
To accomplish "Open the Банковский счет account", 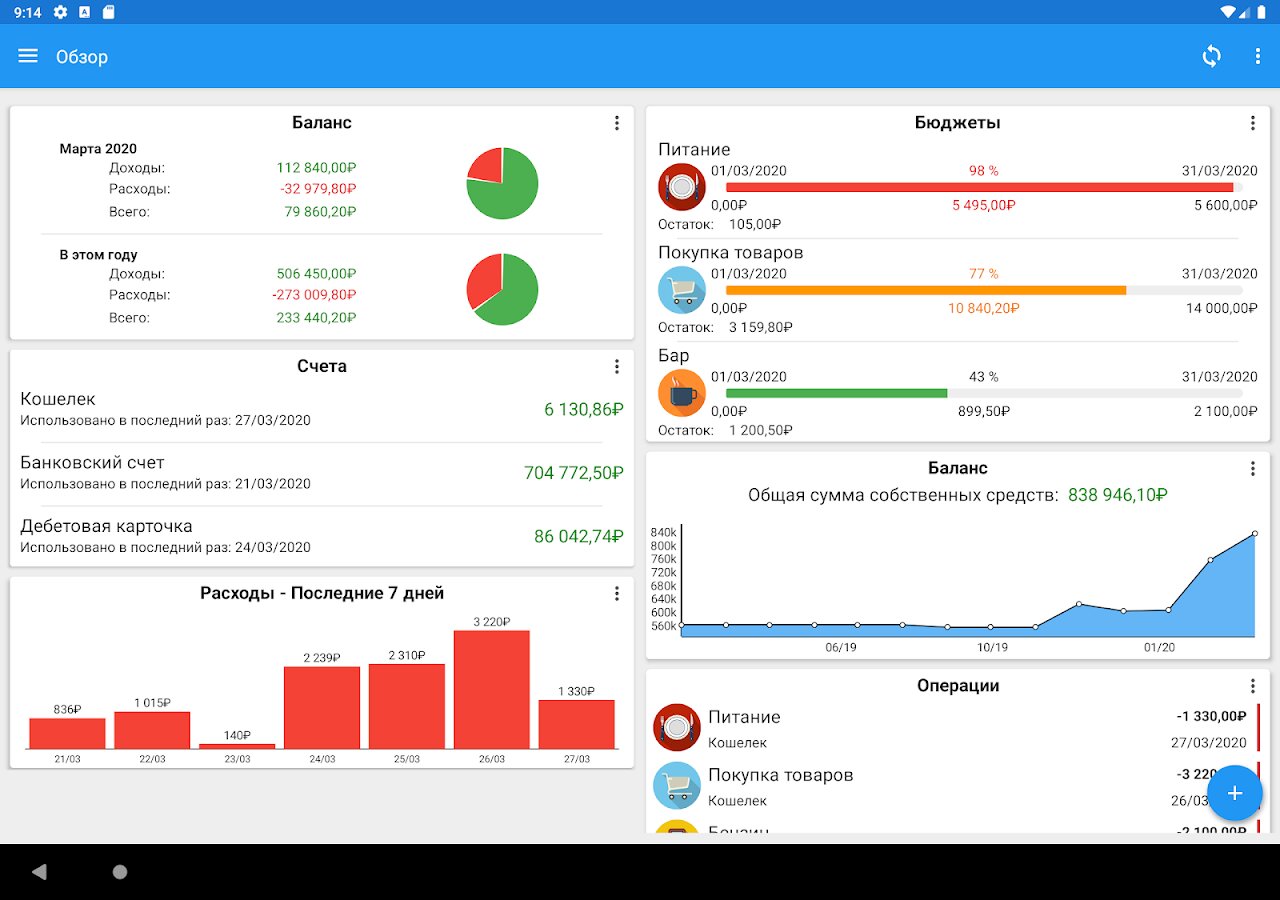I will [x=322, y=472].
